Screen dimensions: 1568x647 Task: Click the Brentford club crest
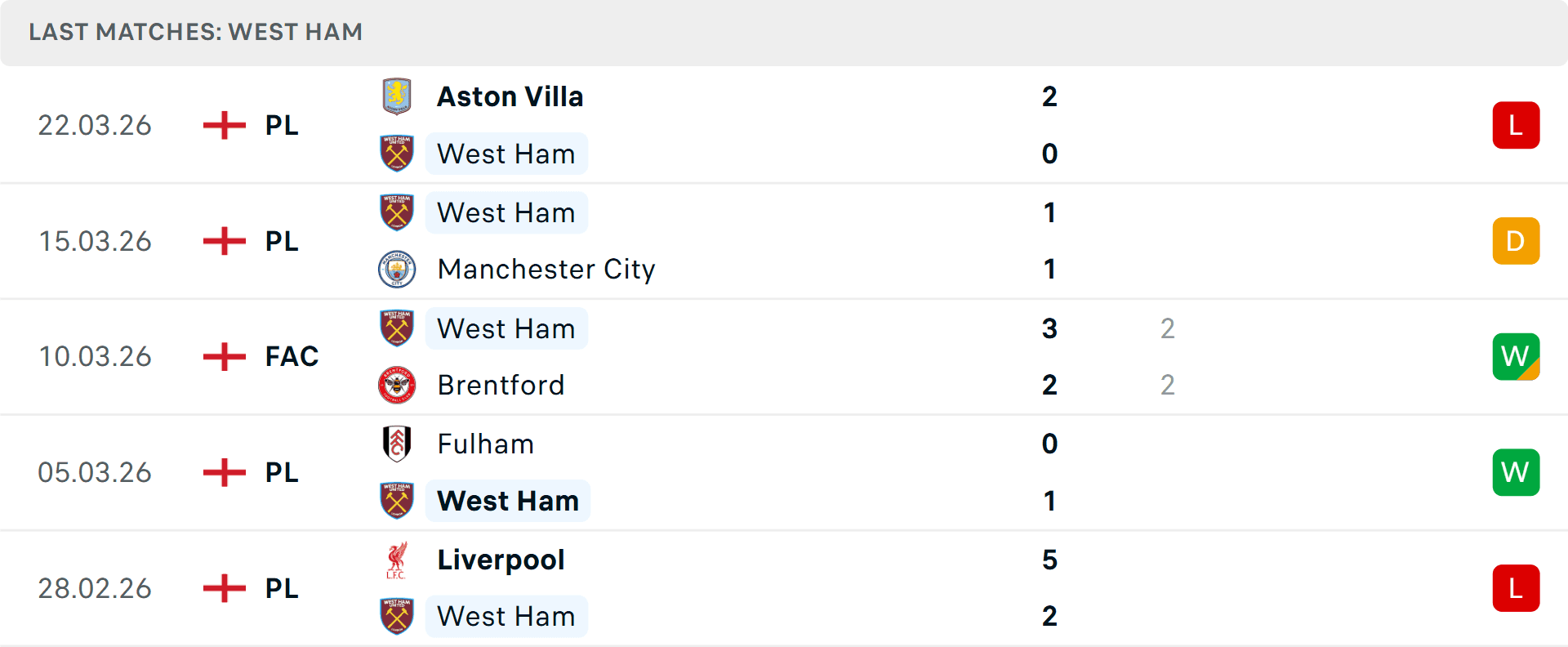[398, 385]
